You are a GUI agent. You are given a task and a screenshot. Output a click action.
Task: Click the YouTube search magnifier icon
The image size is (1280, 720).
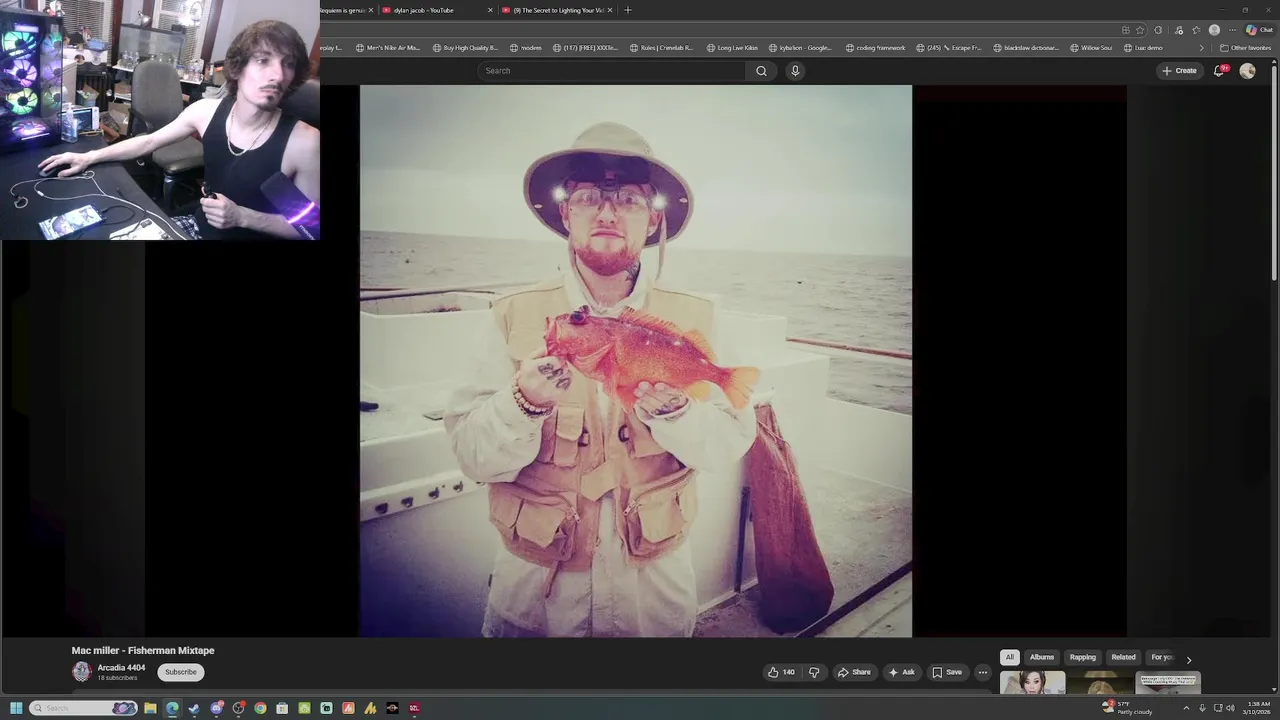(761, 71)
